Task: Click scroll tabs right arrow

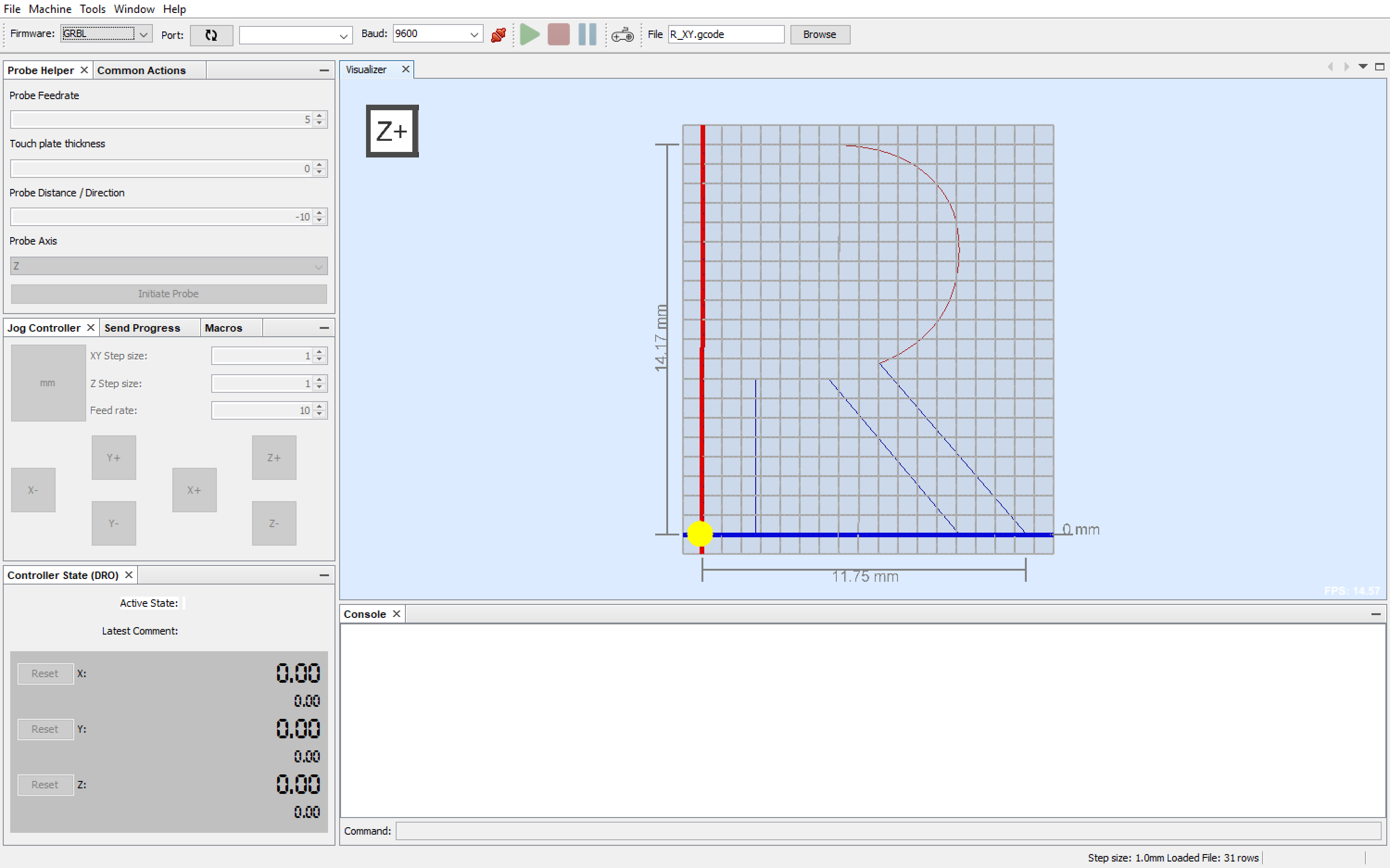Action: point(1346,67)
